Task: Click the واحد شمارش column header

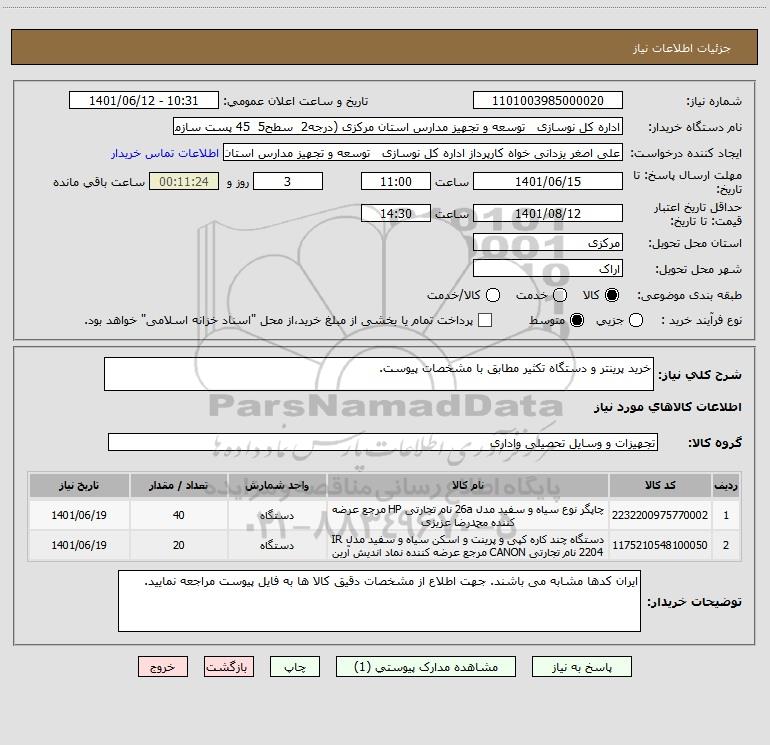Action: (277, 485)
